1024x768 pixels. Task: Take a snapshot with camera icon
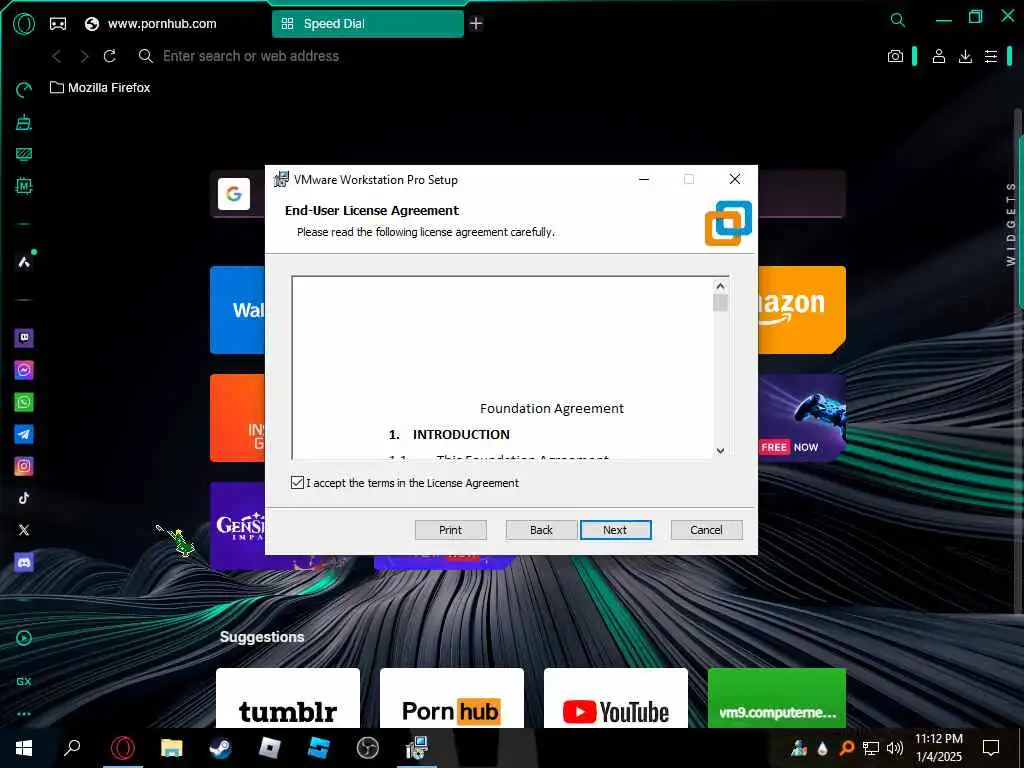pos(895,56)
